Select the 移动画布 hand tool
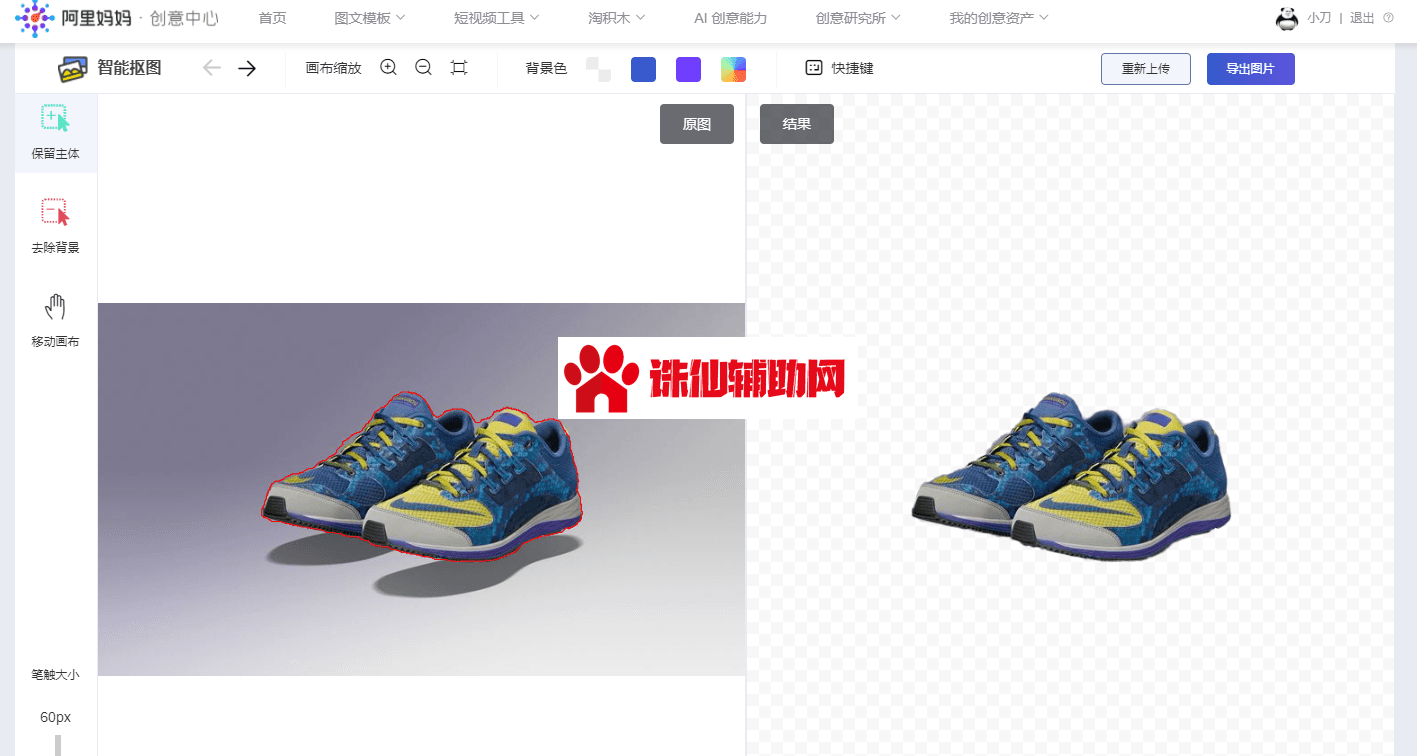The width and height of the screenshot is (1417, 756). coord(55,320)
